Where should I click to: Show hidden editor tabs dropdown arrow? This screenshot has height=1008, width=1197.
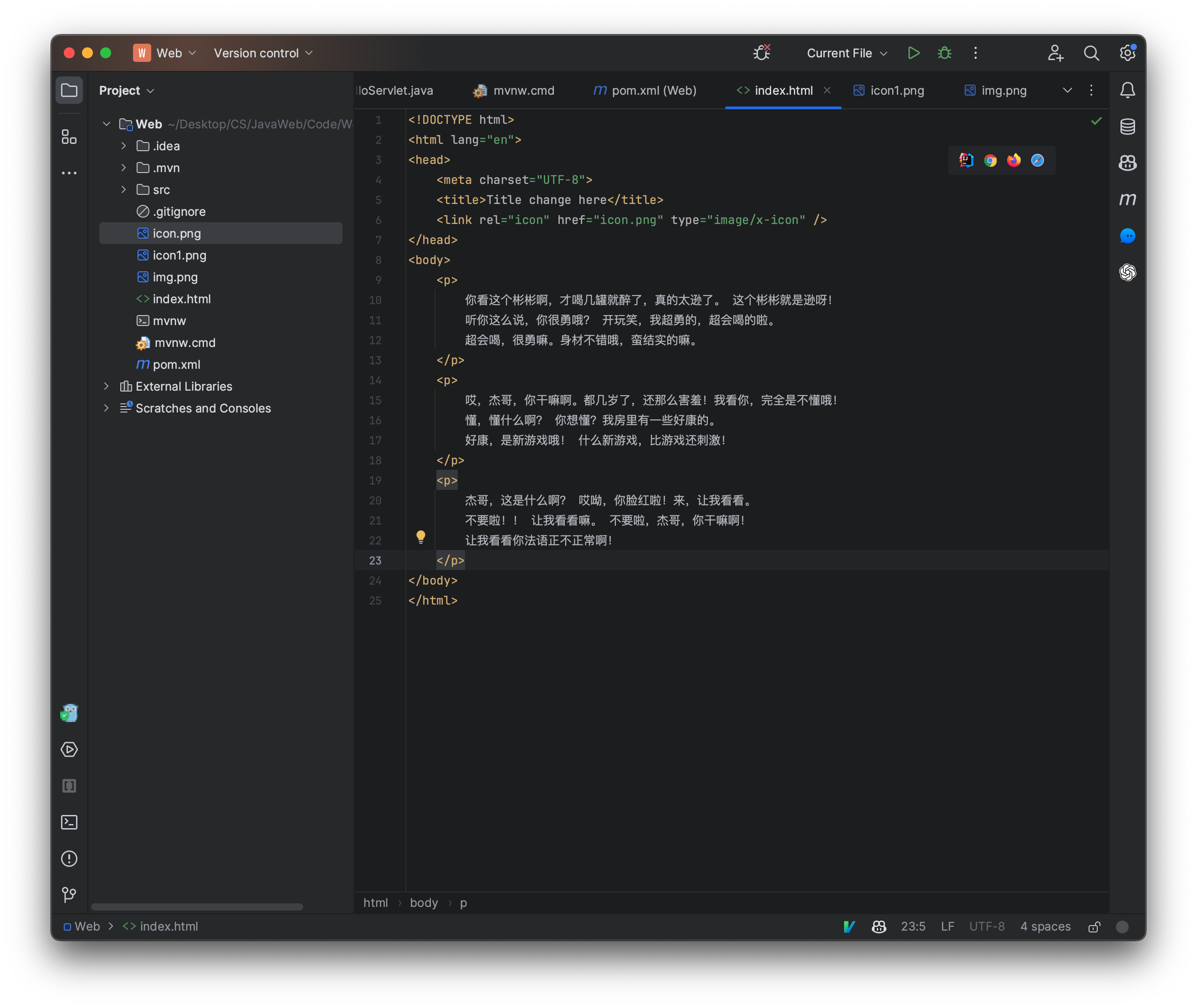tap(1067, 90)
